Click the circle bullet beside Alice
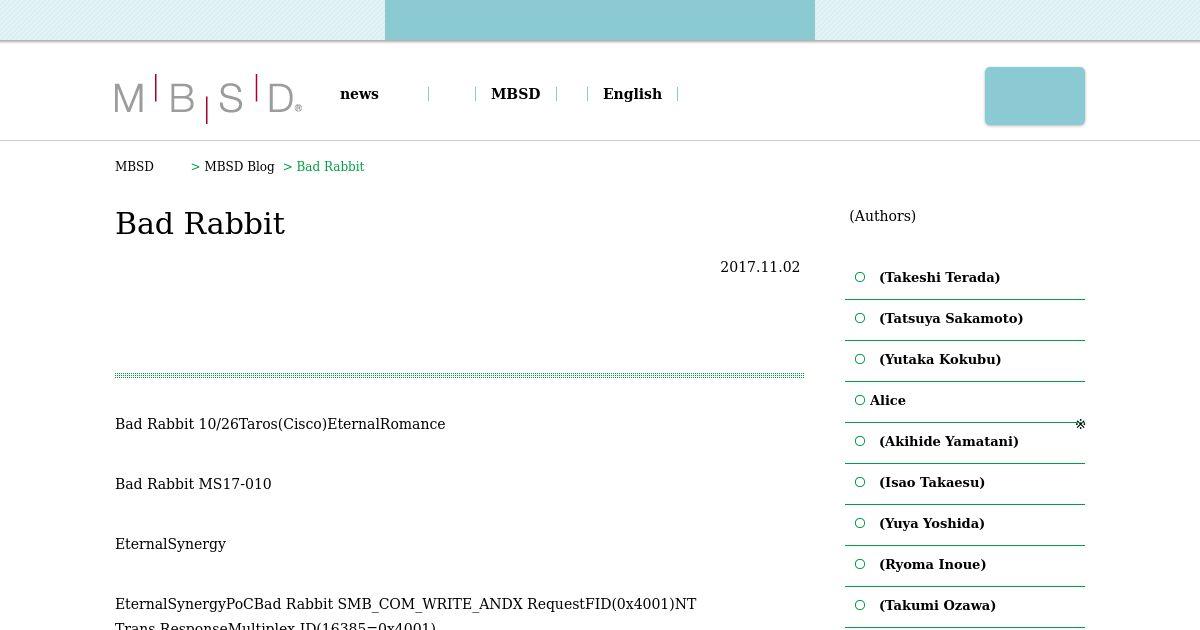Image resolution: width=1200 pixels, height=630 pixels. tap(860, 400)
